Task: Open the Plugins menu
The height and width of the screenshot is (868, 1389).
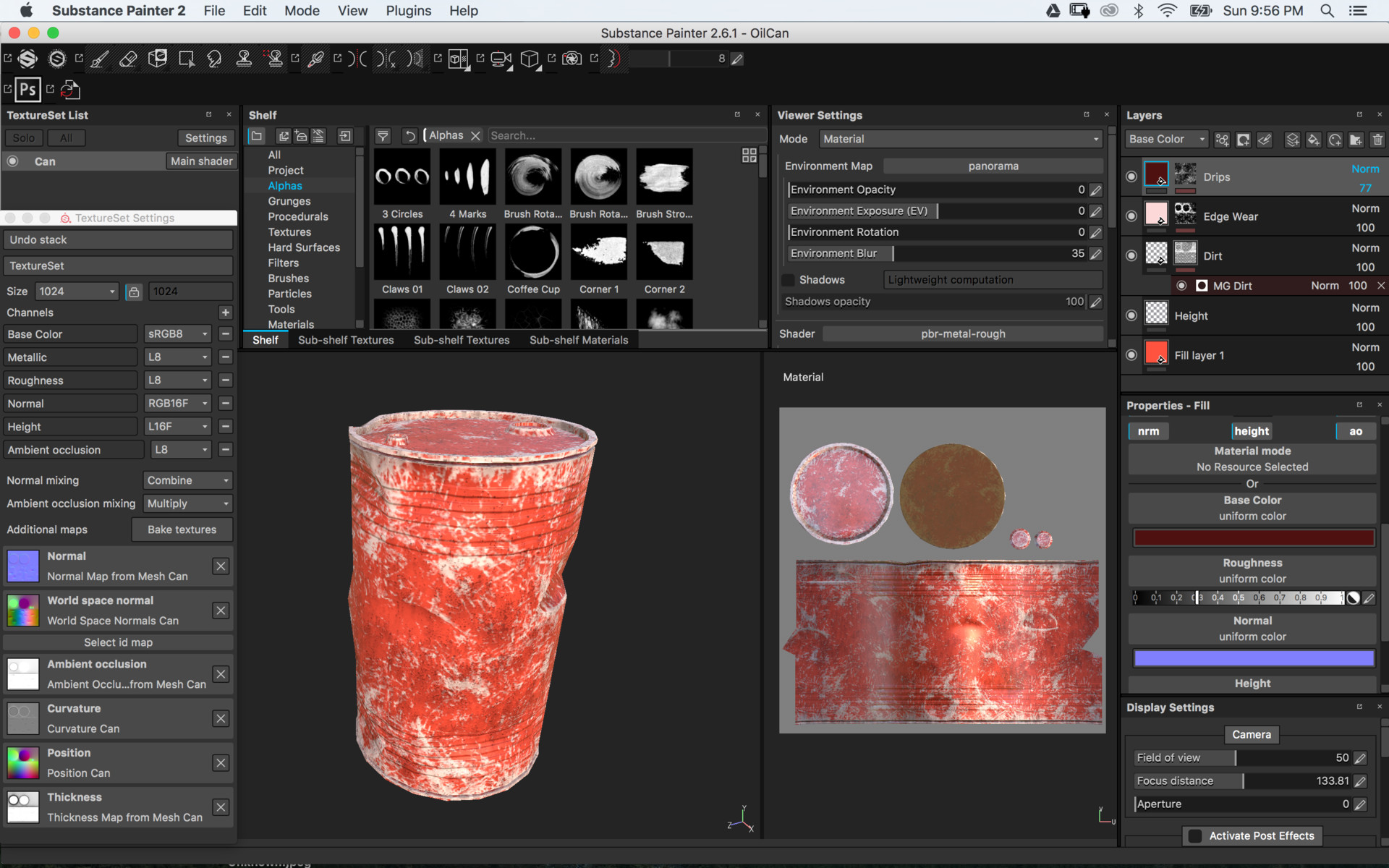Action: tap(408, 11)
